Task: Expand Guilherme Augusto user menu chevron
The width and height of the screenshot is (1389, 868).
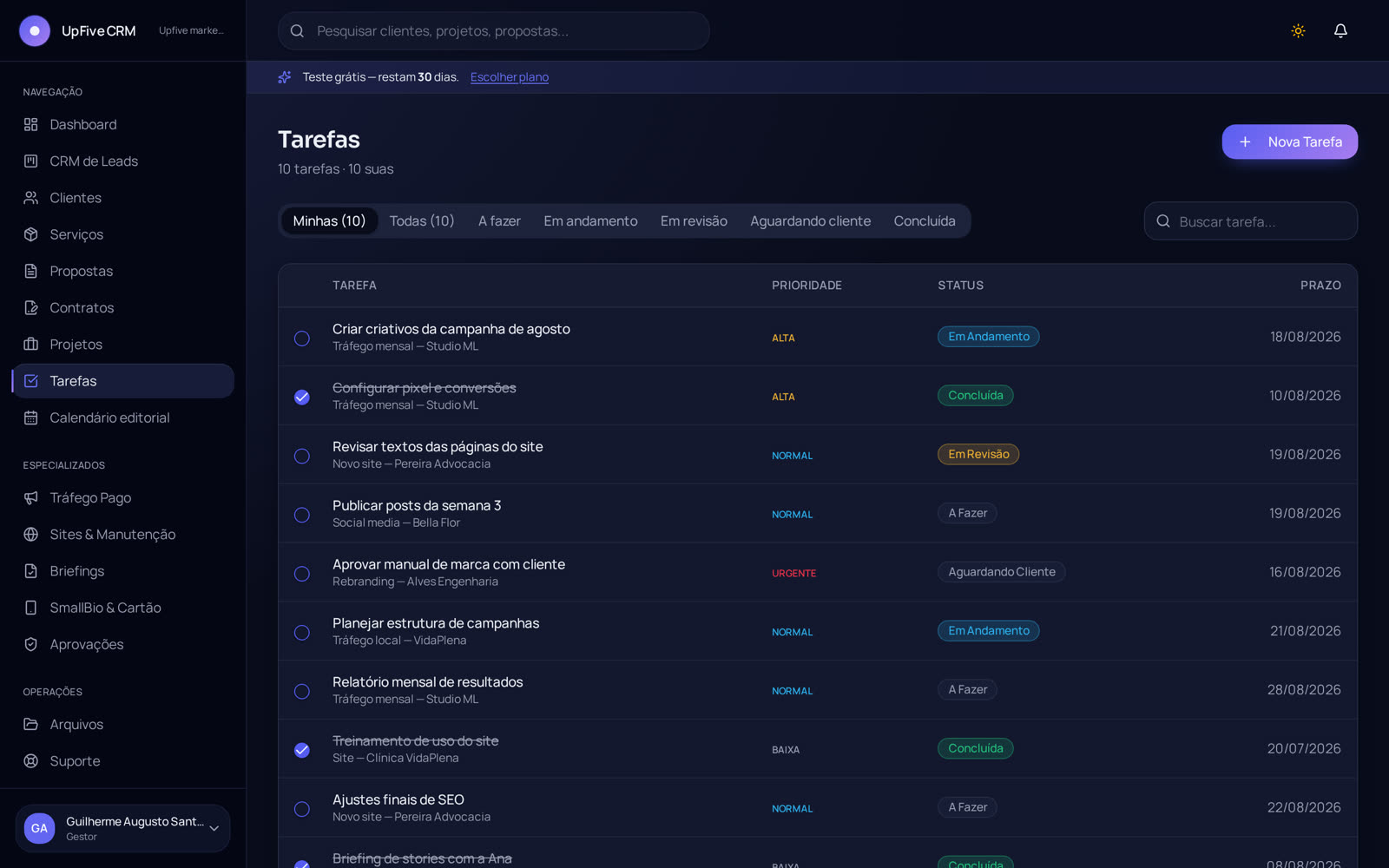Action: coord(214,829)
